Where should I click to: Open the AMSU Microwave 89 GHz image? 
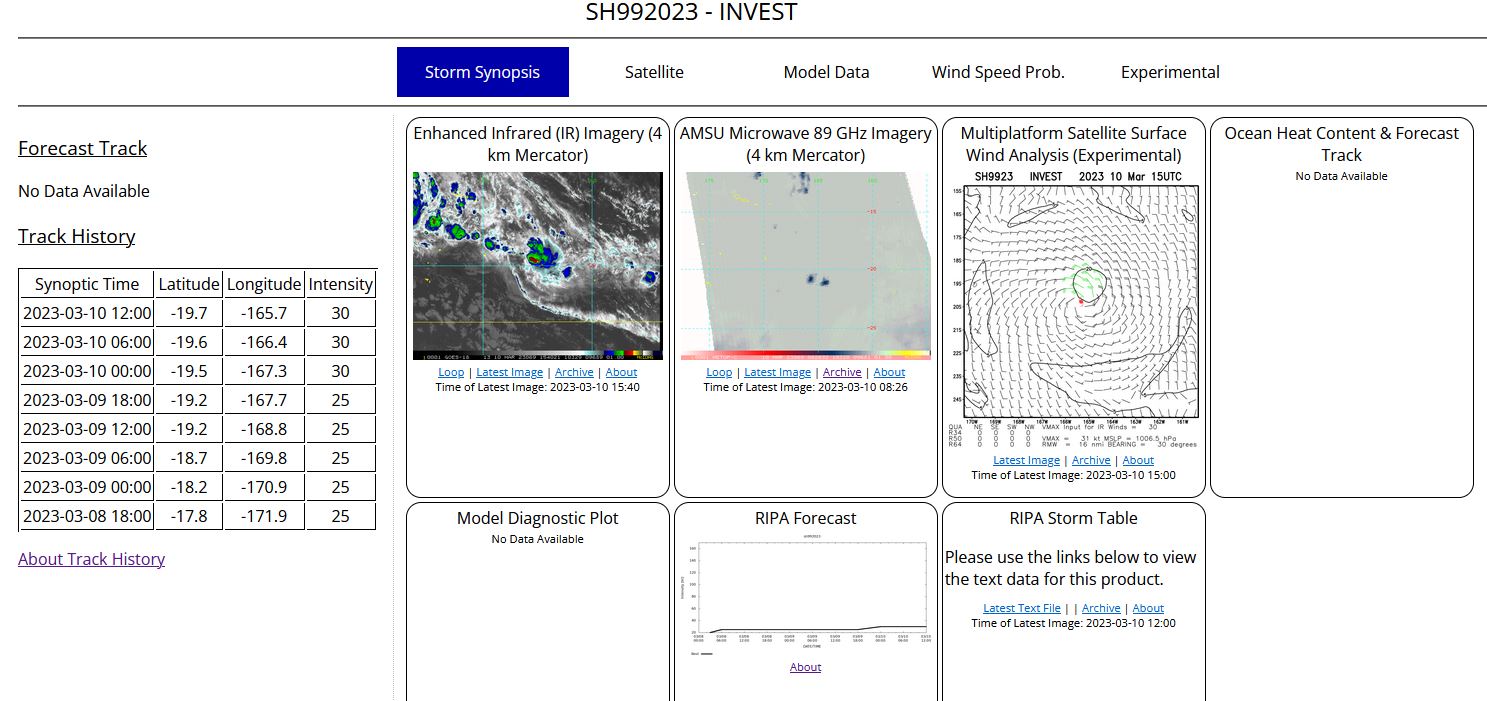click(806, 266)
